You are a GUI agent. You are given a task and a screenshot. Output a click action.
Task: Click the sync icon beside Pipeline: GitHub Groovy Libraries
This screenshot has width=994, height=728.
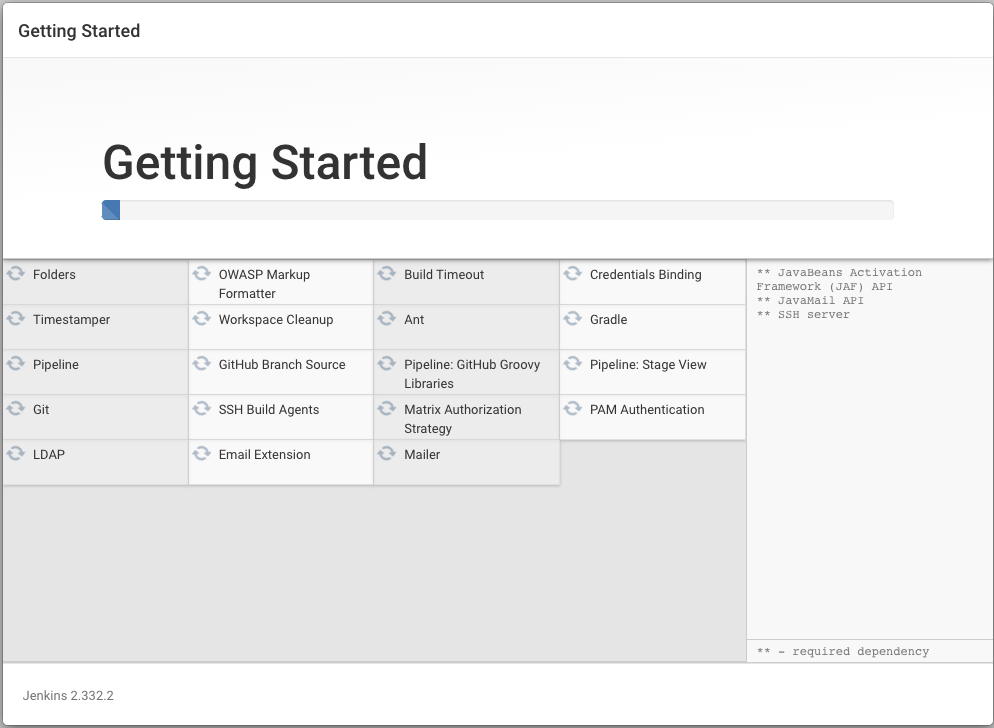point(387,363)
